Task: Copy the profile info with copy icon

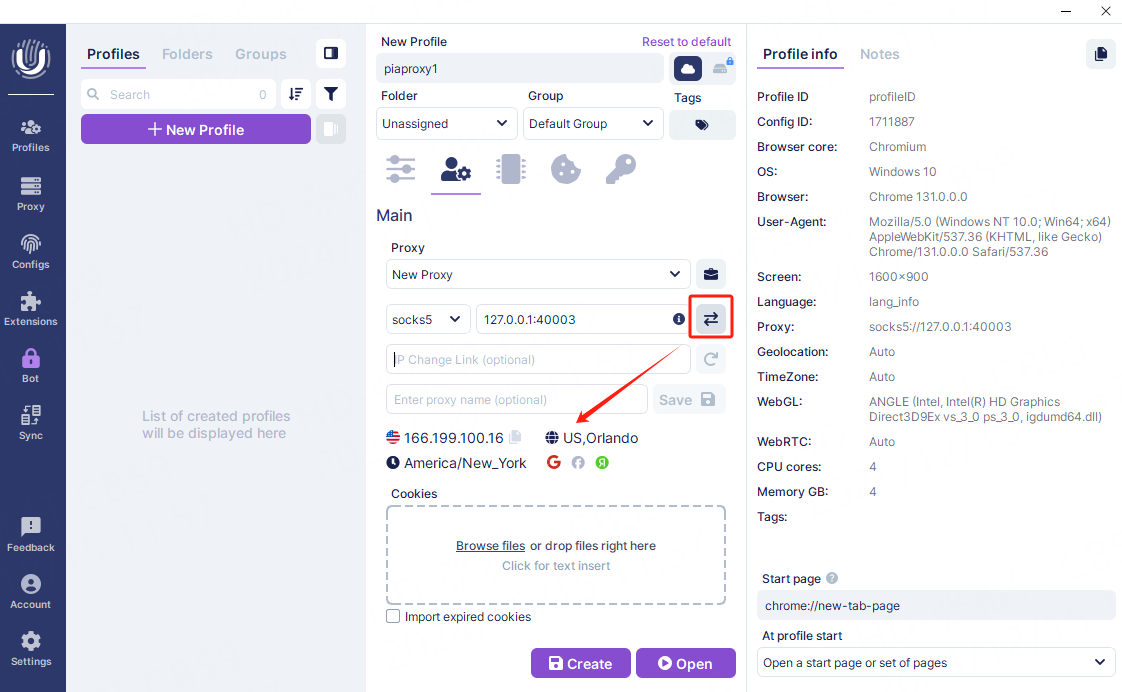Action: point(1101,54)
